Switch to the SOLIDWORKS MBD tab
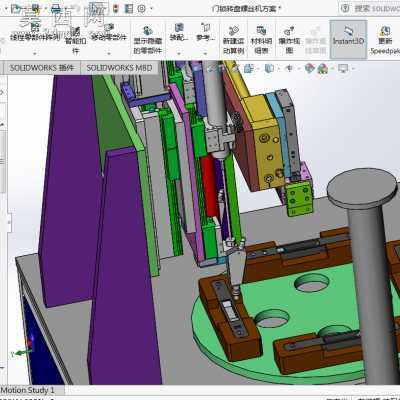 click(119, 68)
